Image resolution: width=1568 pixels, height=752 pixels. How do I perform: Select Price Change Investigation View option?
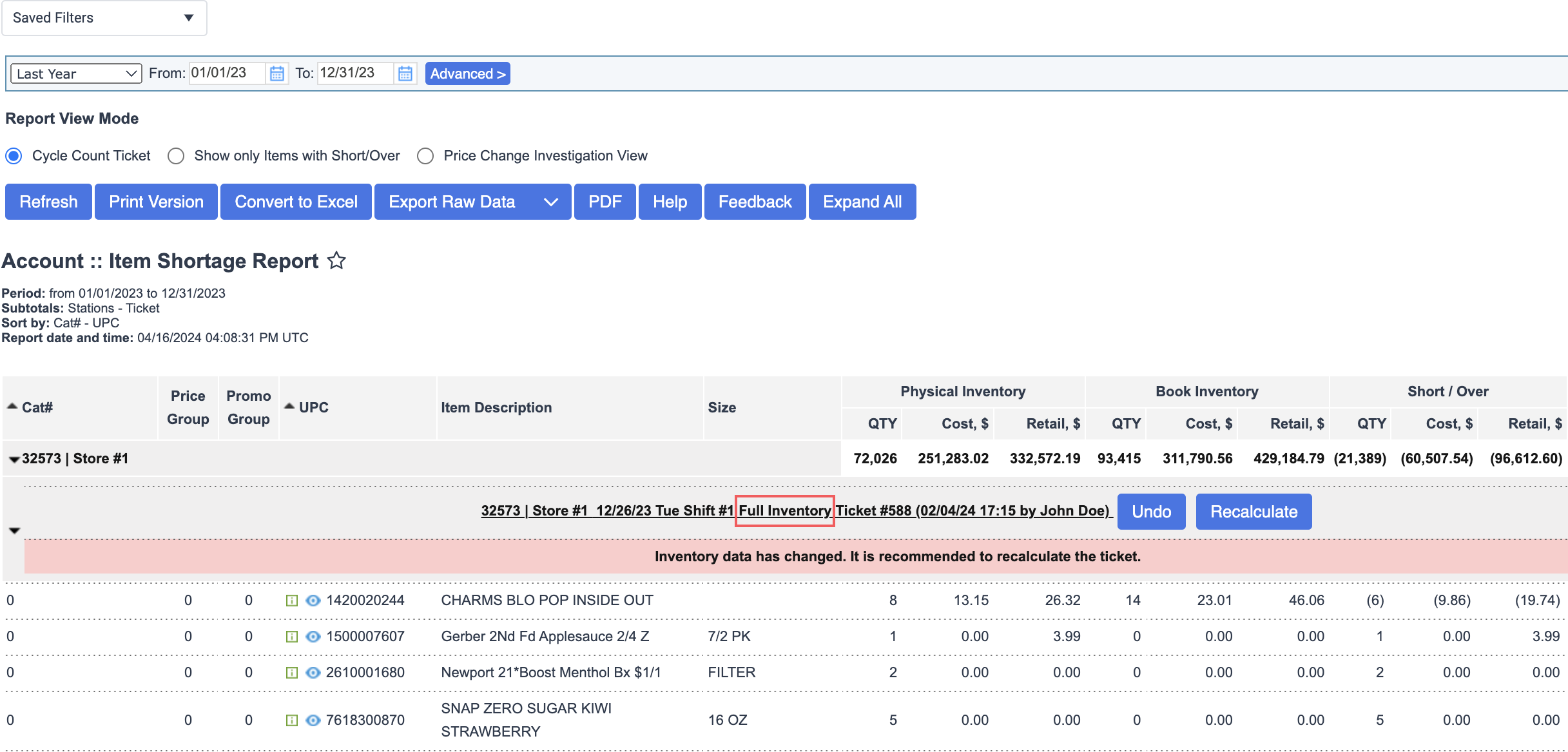(x=425, y=156)
